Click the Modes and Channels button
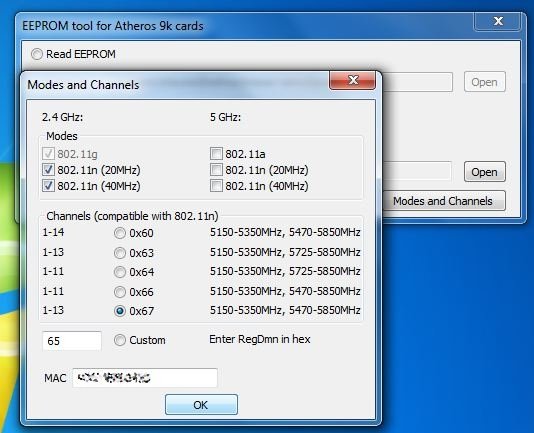Screen dimensions: 534x433 coord(443,201)
